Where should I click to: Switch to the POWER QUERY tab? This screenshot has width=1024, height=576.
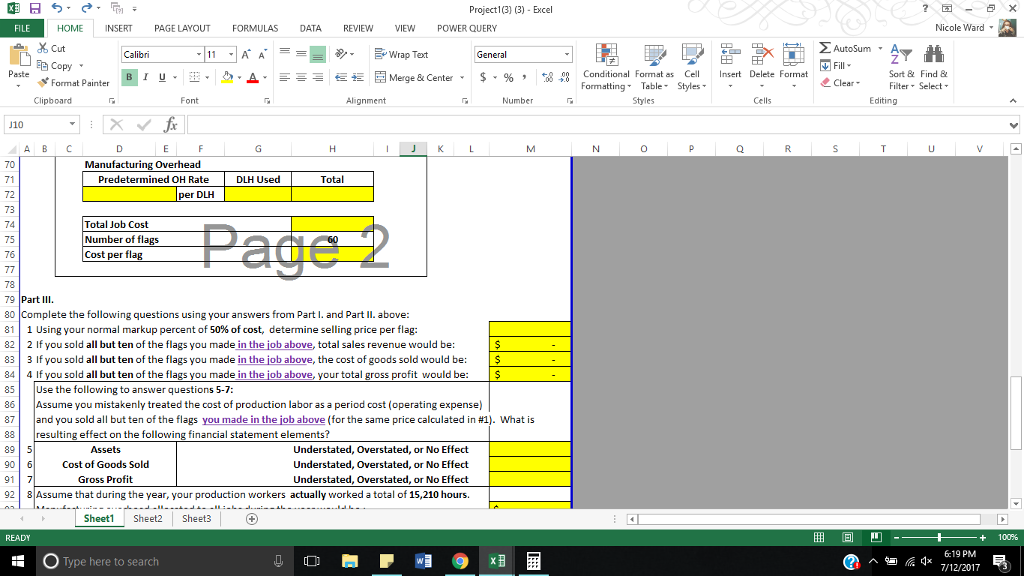coord(466,28)
